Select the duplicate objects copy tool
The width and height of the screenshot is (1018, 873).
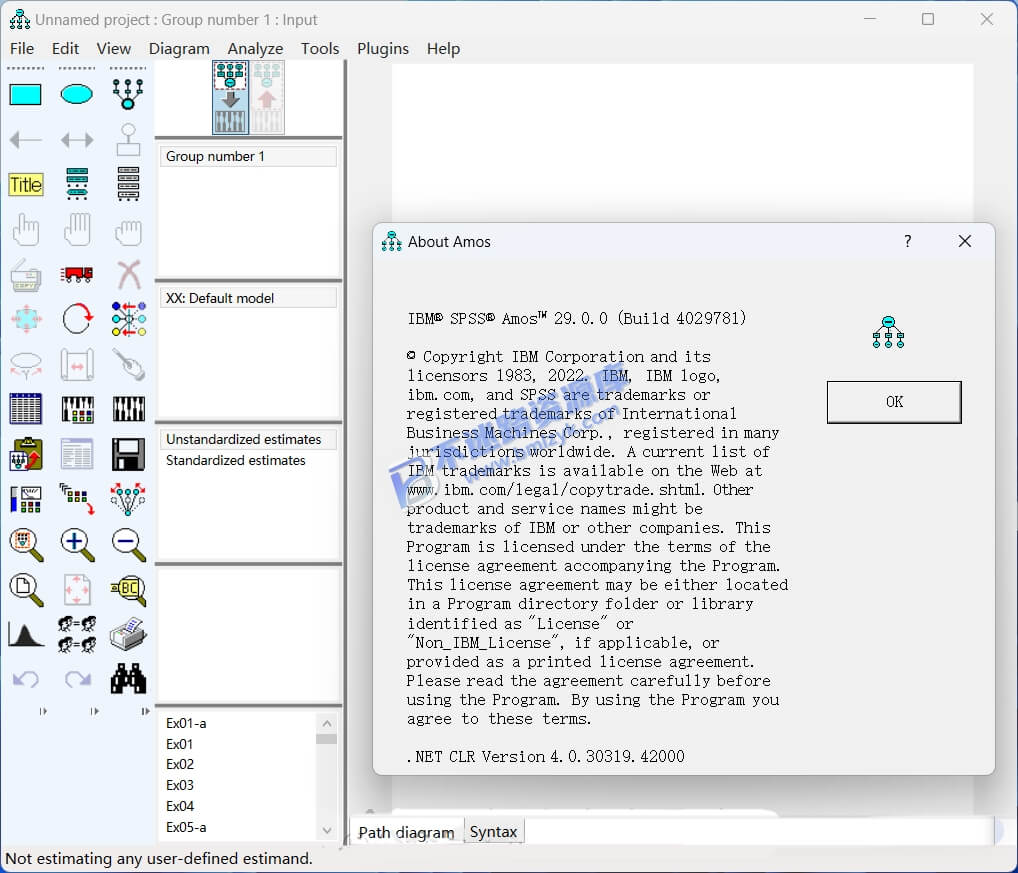tap(26, 275)
